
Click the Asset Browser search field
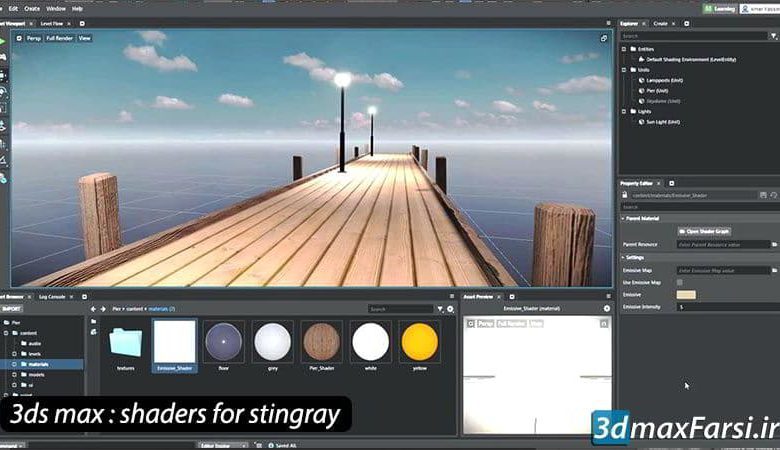(400, 309)
